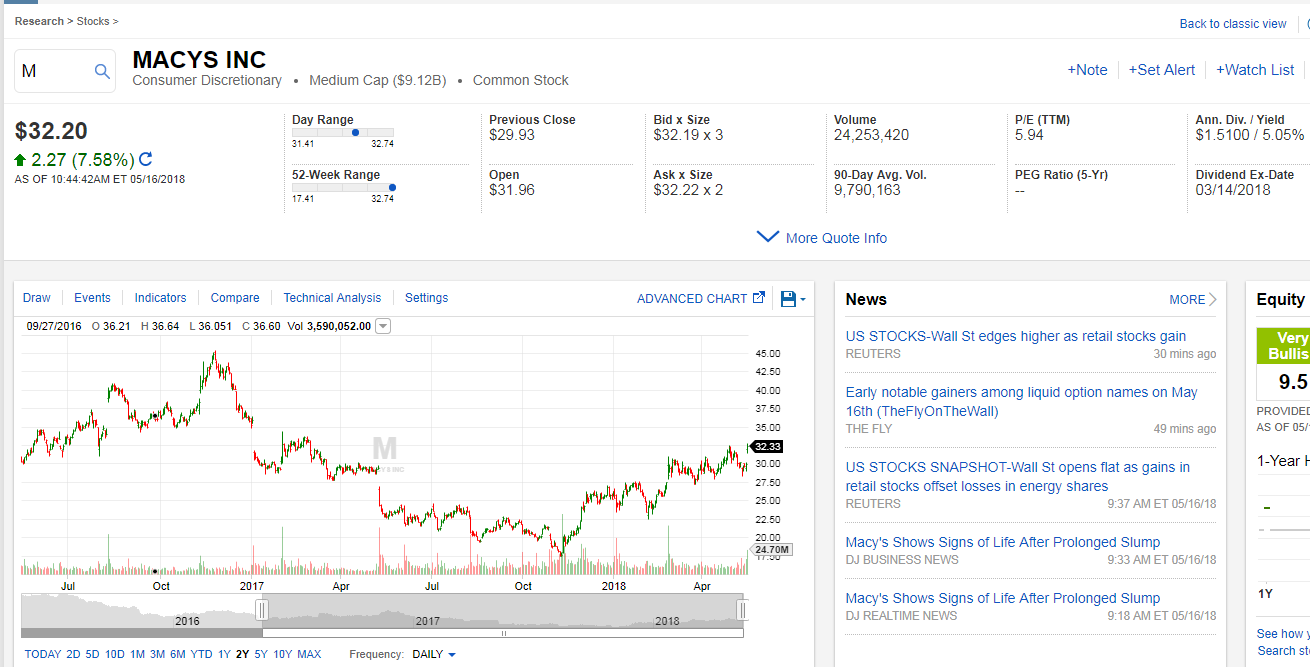The height and width of the screenshot is (667, 1310).
Task: Select the 1Y time range
Action: pos(224,654)
